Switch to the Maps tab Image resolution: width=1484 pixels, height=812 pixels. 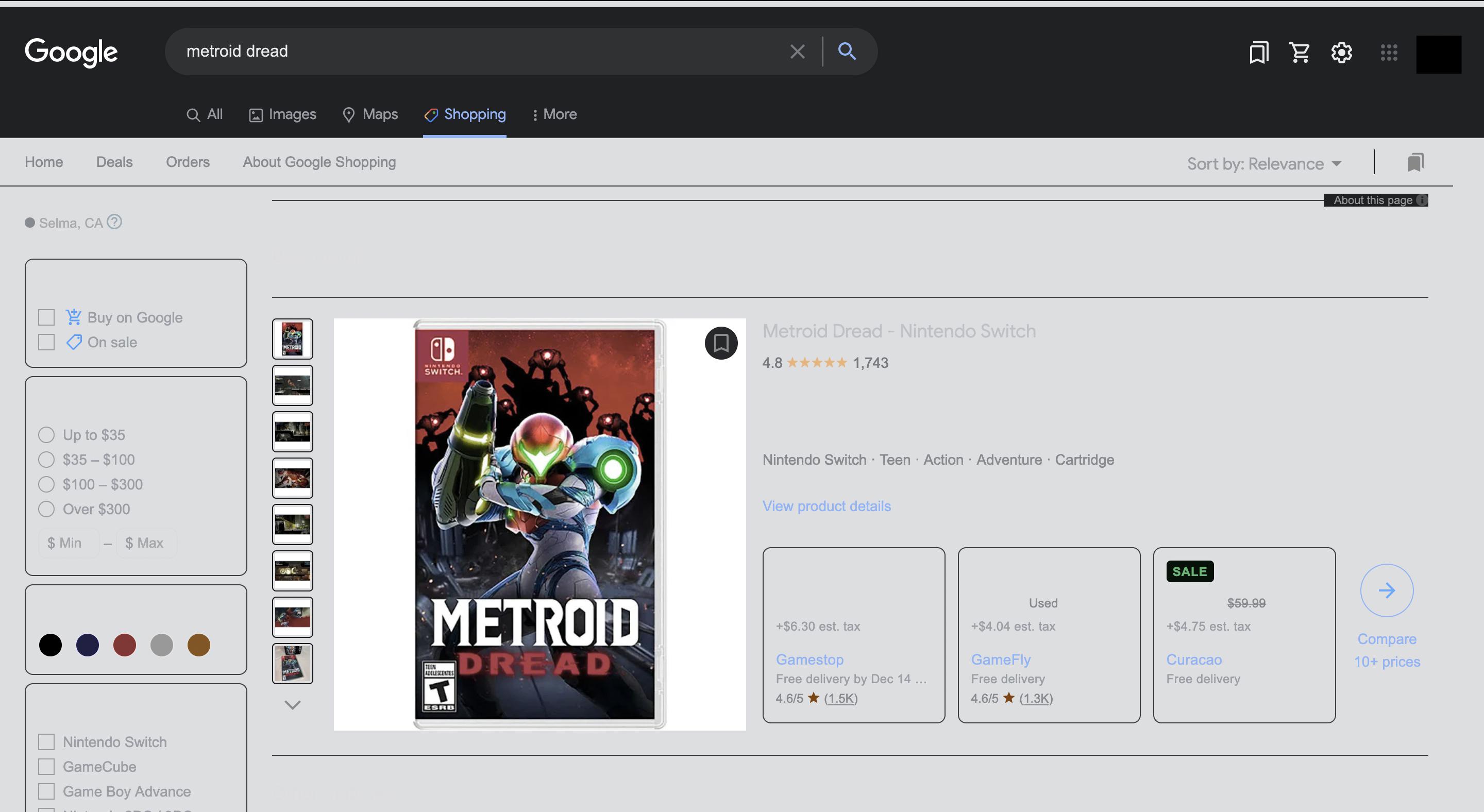pyautogui.click(x=370, y=114)
